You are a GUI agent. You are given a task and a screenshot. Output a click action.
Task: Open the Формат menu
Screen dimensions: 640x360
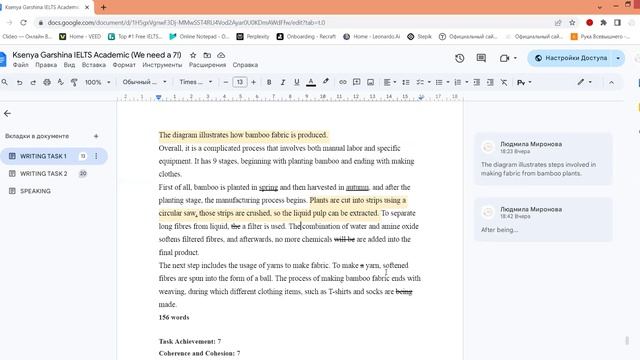pos(124,65)
